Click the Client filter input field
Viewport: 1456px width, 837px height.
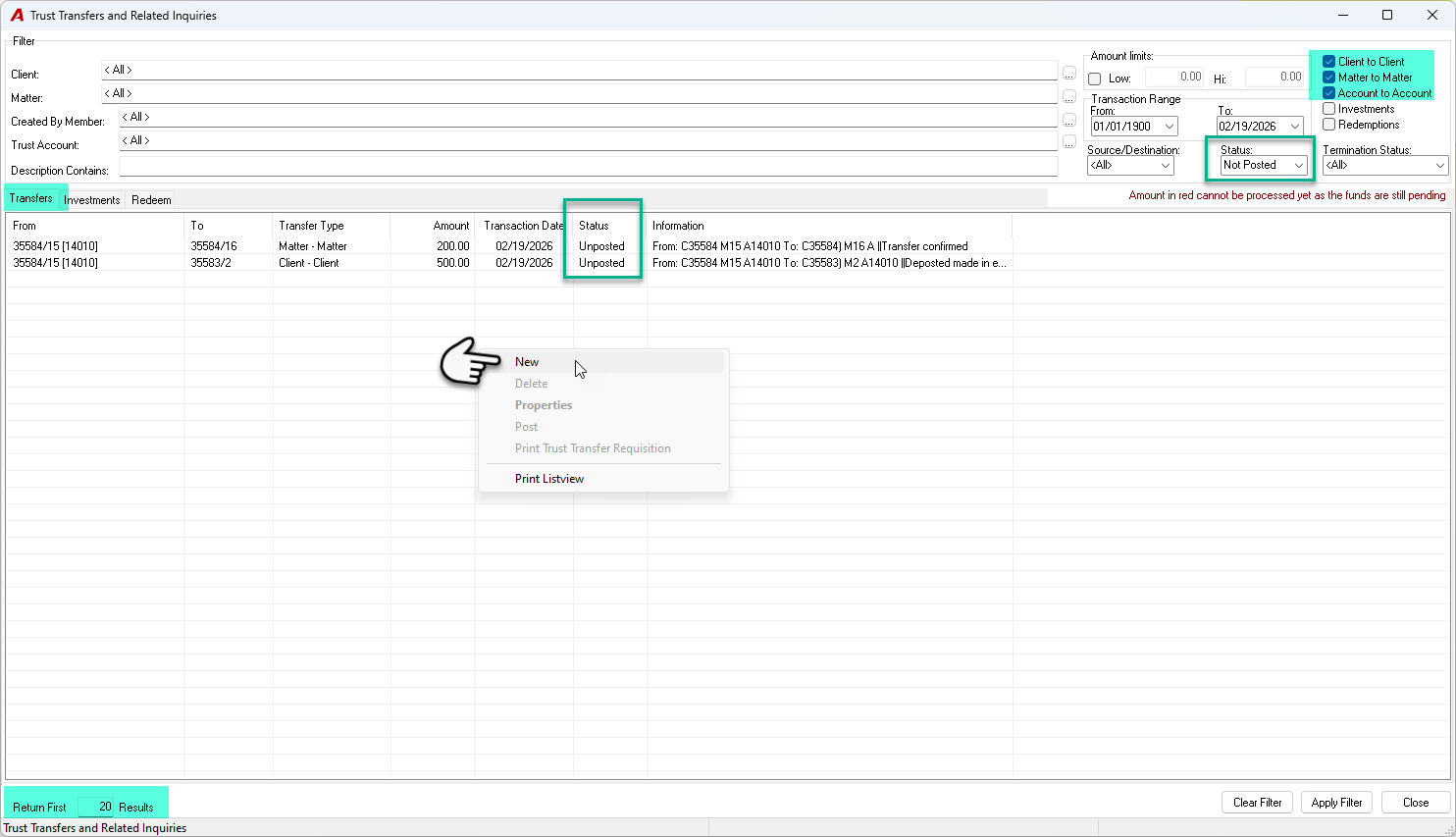(579, 71)
